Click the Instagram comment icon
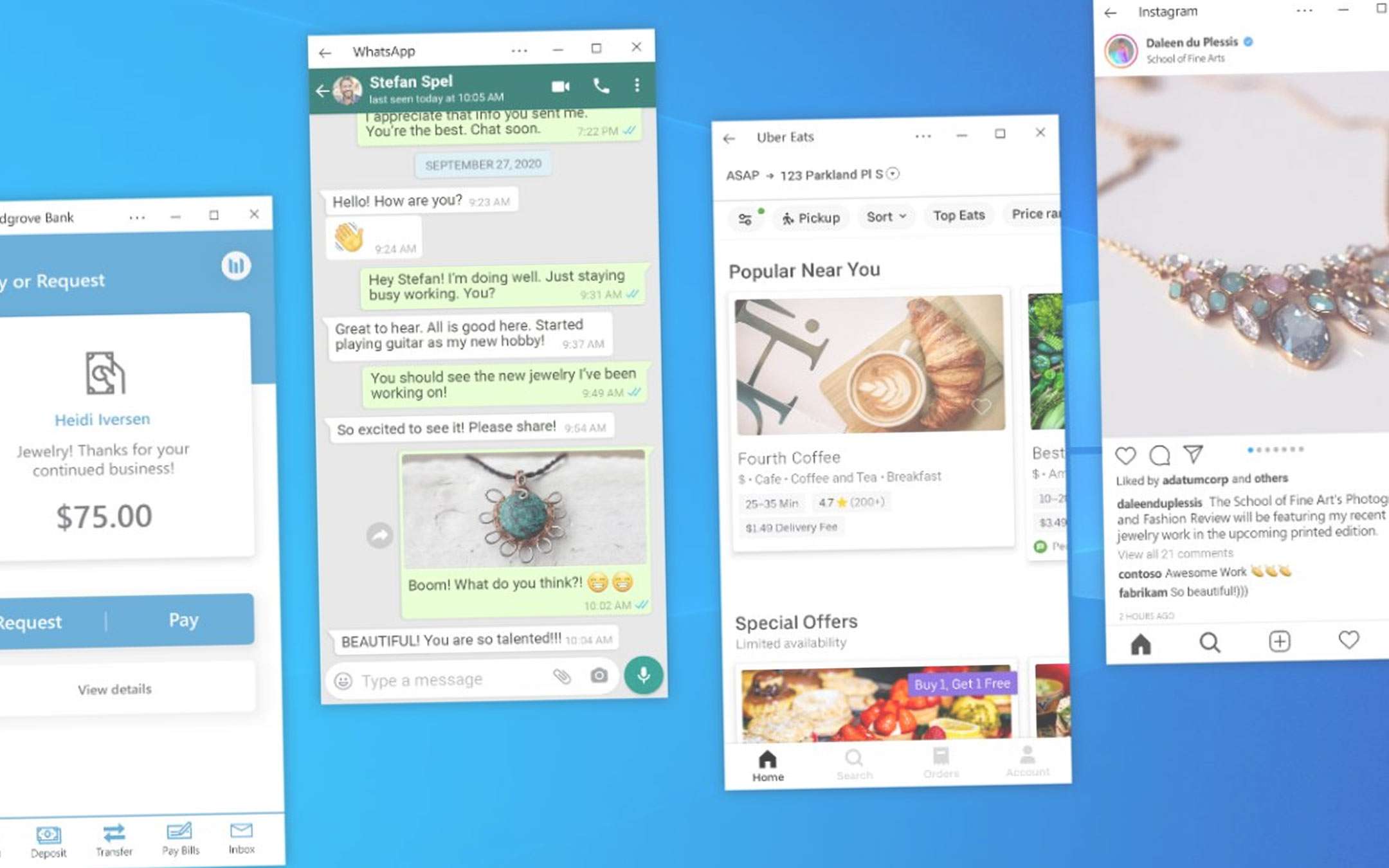The width and height of the screenshot is (1389, 868). (x=1157, y=455)
